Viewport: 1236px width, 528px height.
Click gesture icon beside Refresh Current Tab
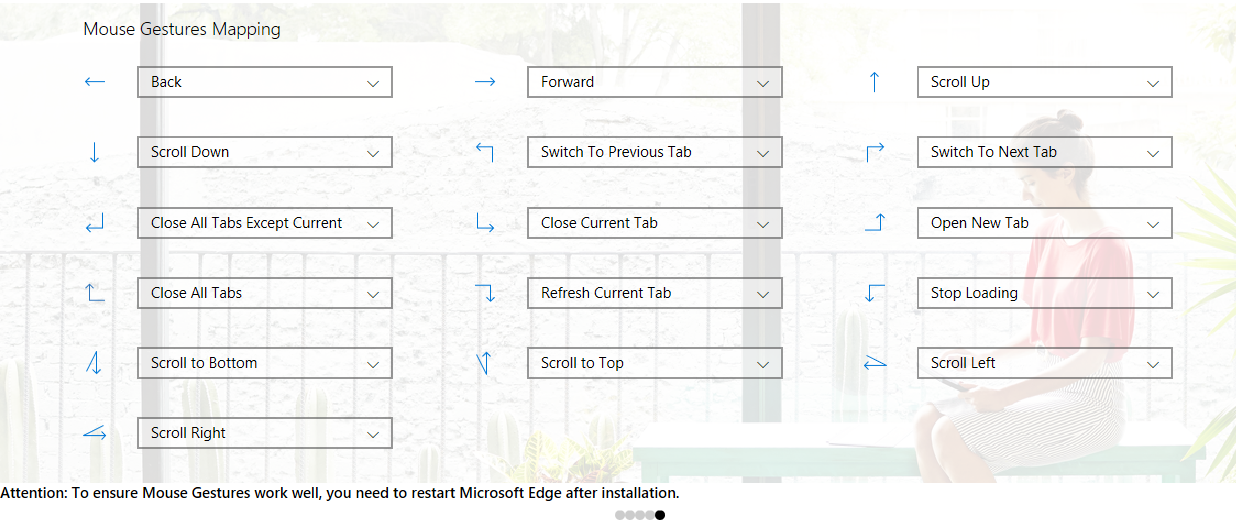[485, 293]
